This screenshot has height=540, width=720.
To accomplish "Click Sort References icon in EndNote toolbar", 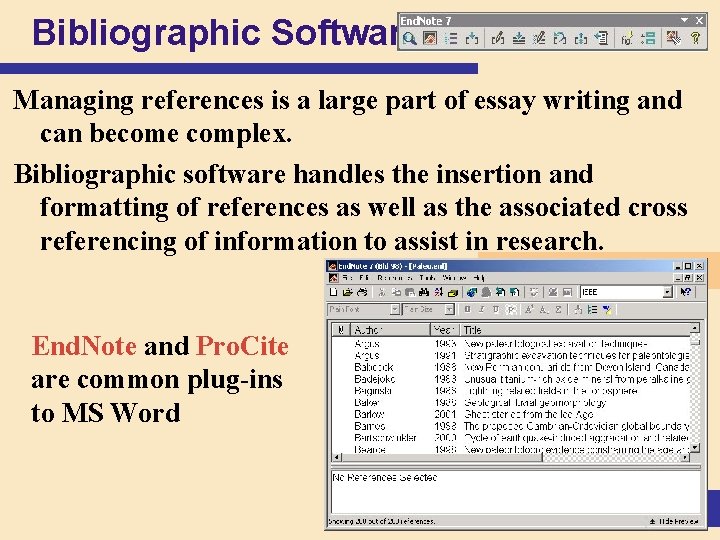I will point(439,292).
